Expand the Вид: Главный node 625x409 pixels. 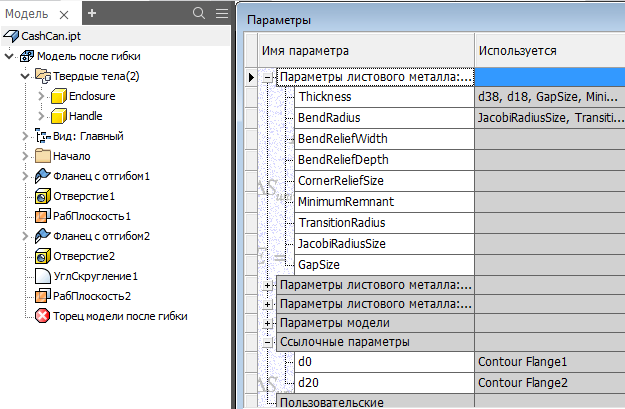[25, 136]
